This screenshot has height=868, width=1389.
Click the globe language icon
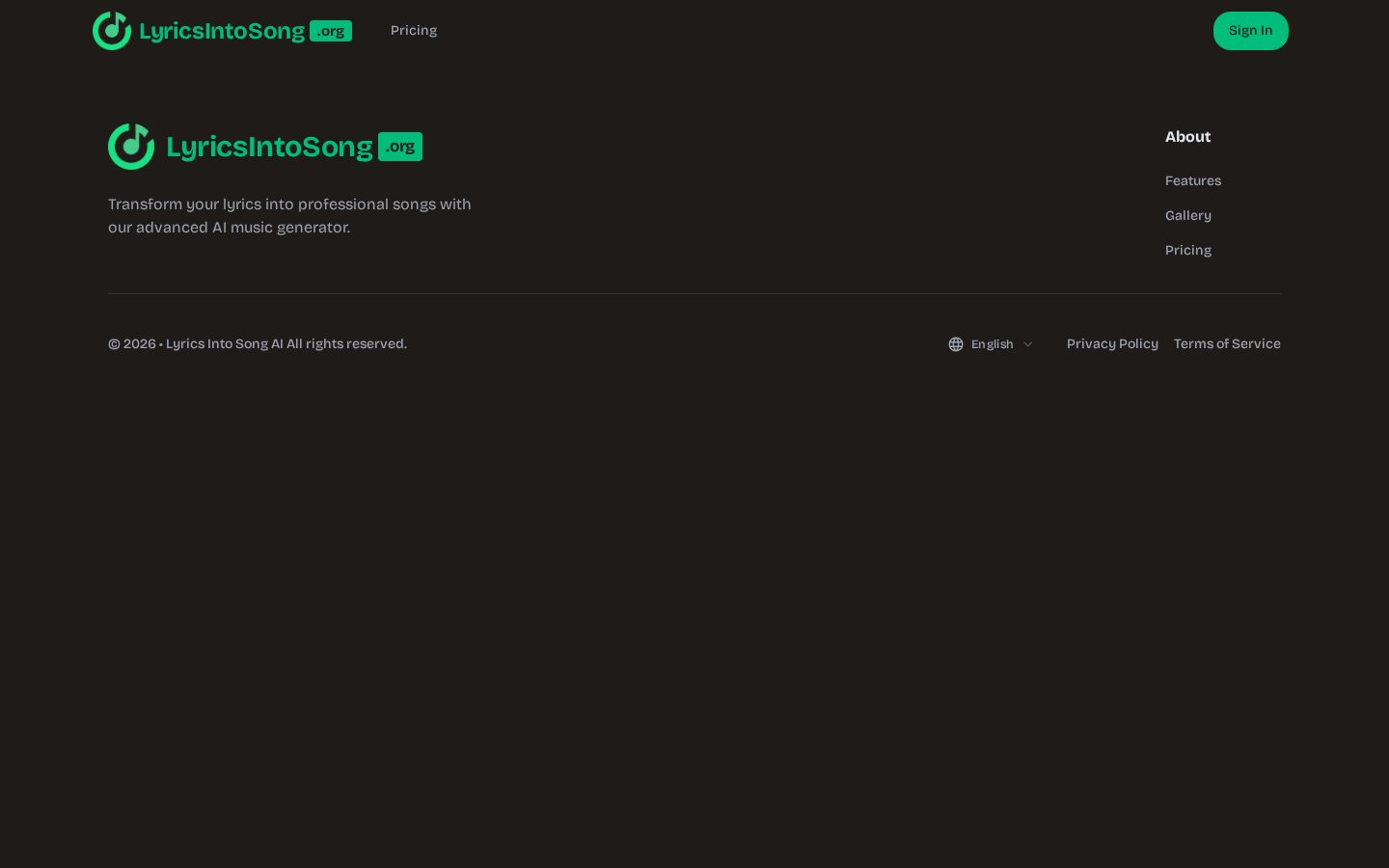(956, 344)
